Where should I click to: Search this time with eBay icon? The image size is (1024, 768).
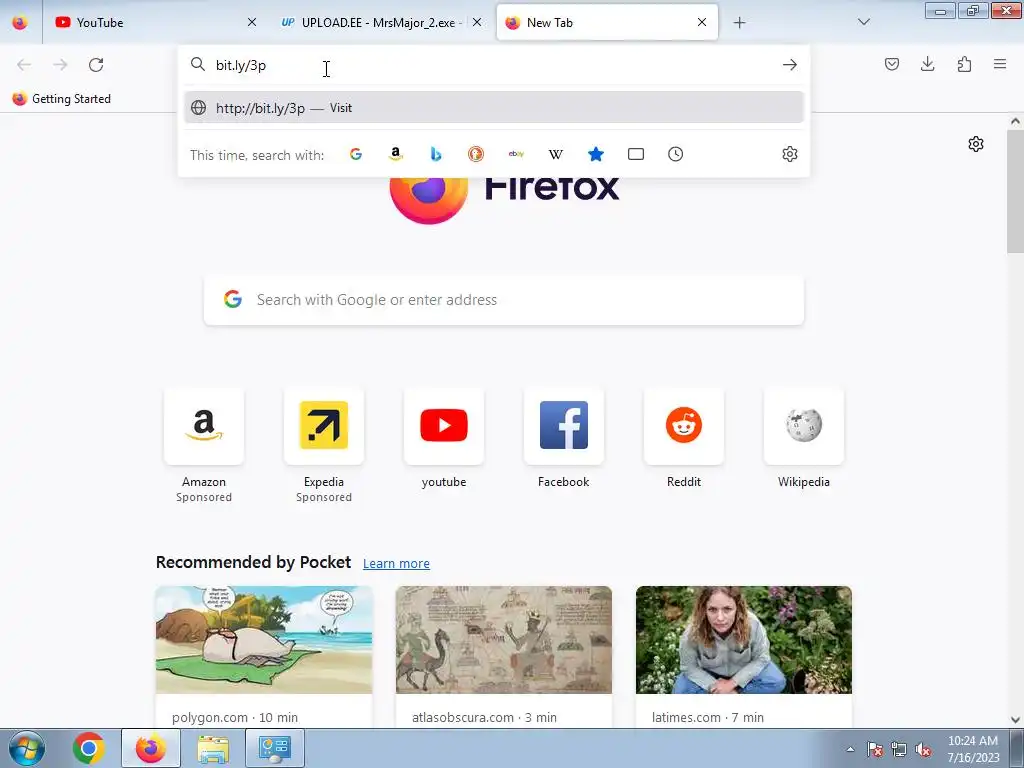[516, 154]
